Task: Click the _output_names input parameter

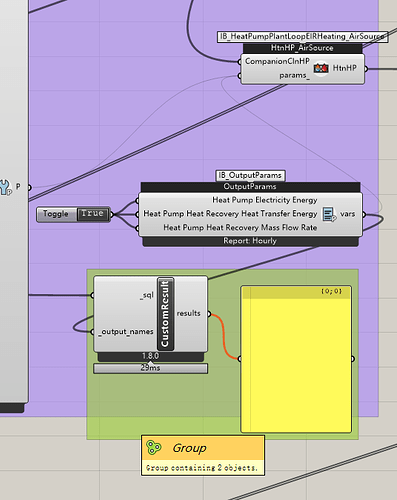Action: (126, 332)
